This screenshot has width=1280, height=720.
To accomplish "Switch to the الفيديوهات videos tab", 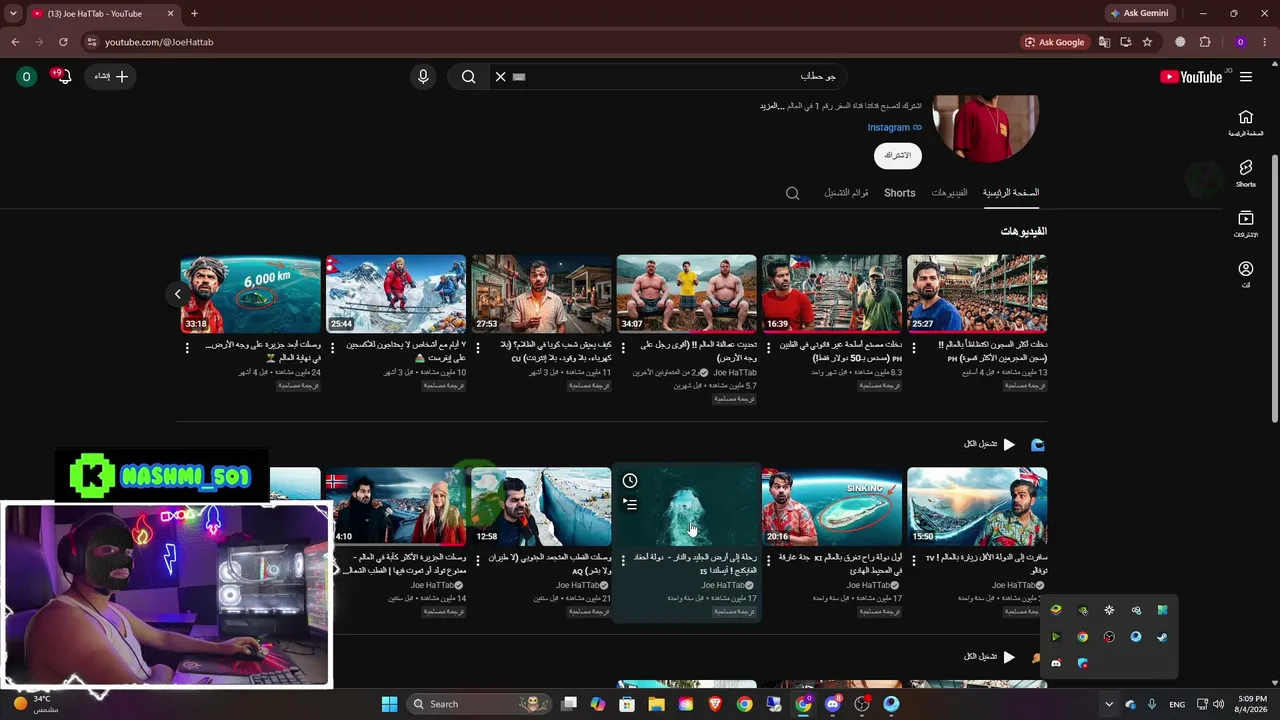I will (949, 193).
